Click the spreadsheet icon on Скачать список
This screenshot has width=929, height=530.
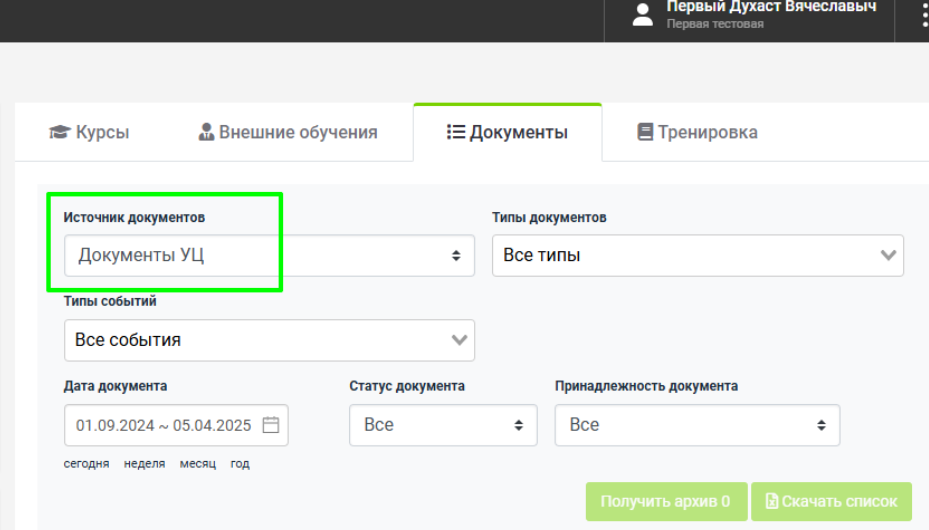[771, 501]
